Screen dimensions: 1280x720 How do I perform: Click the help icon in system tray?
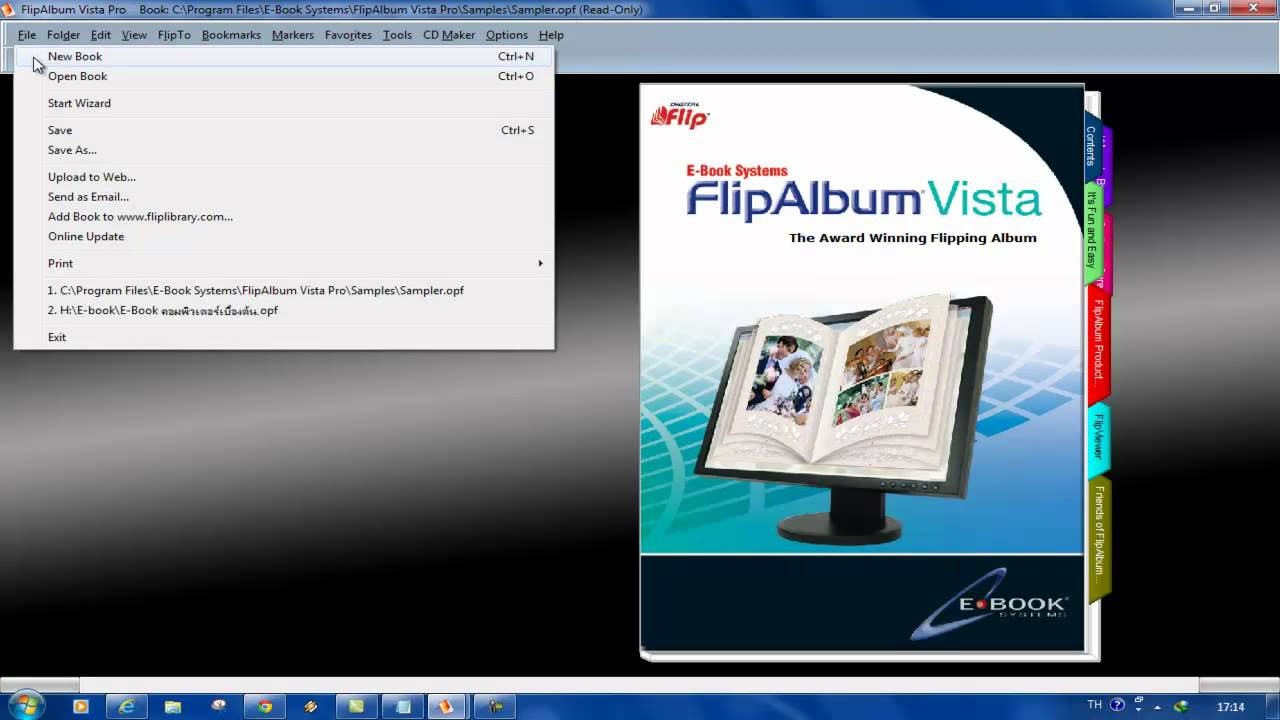click(x=1117, y=706)
